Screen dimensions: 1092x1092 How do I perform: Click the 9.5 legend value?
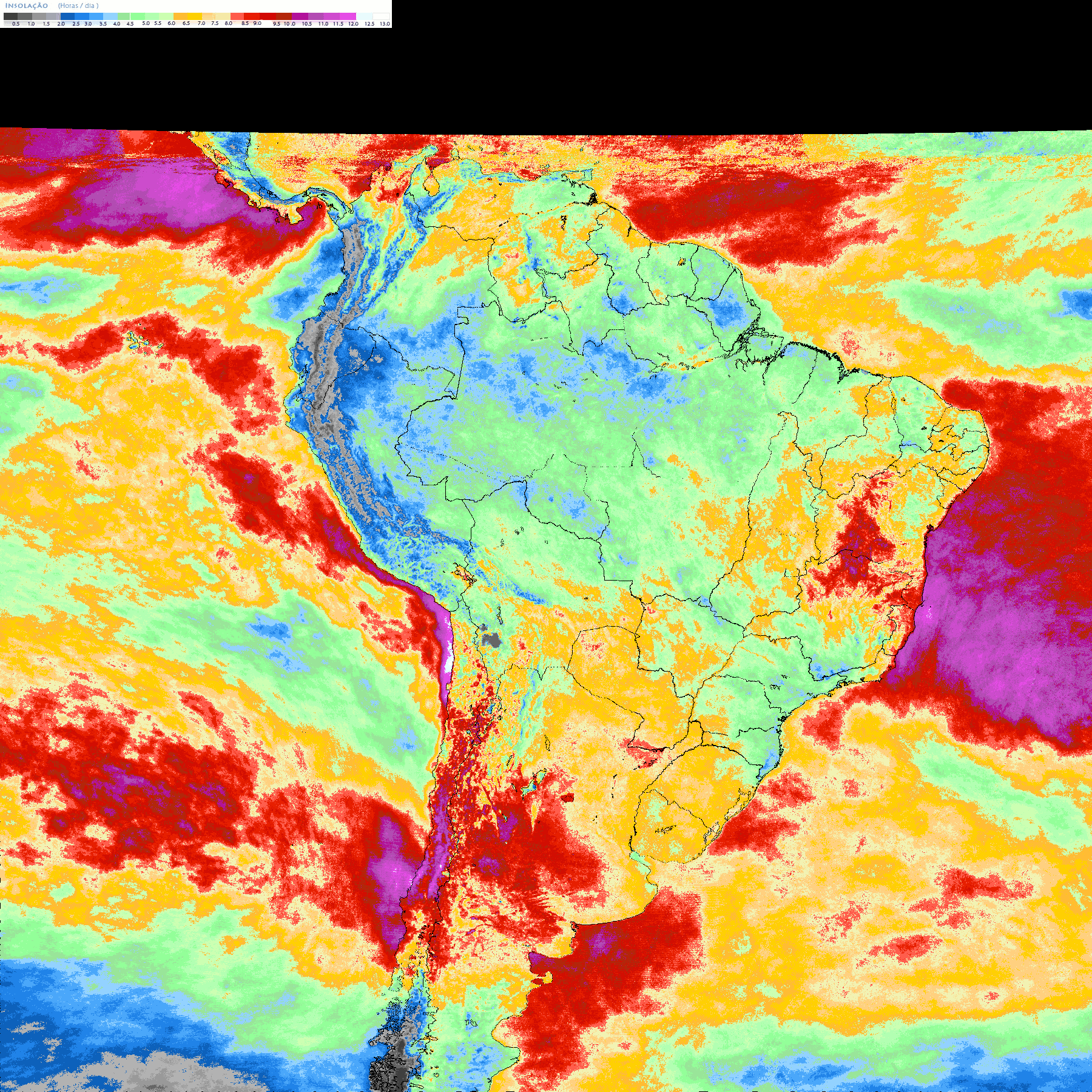[x=277, y=24]
